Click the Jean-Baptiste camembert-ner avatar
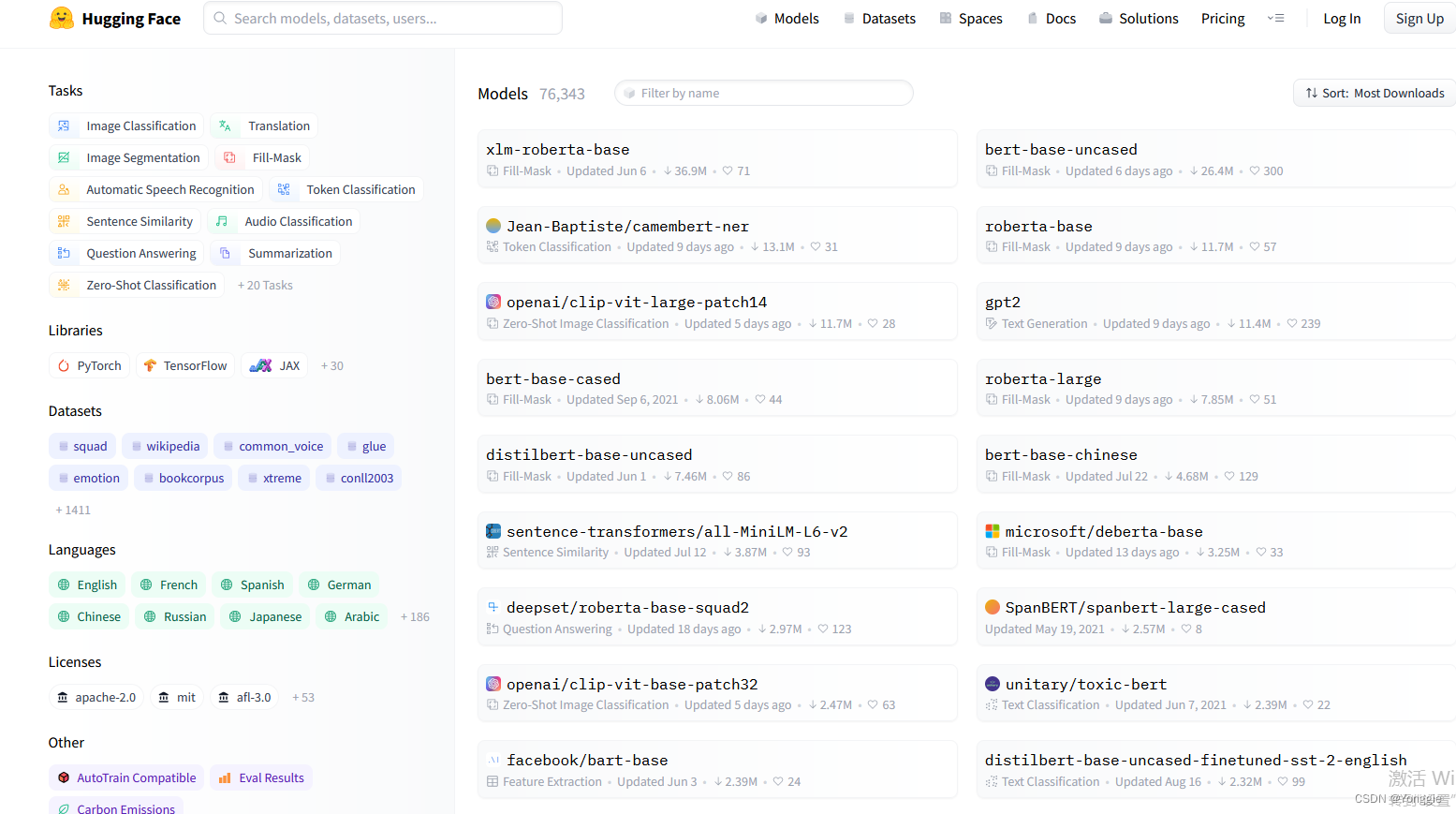 tap(493, 226)
